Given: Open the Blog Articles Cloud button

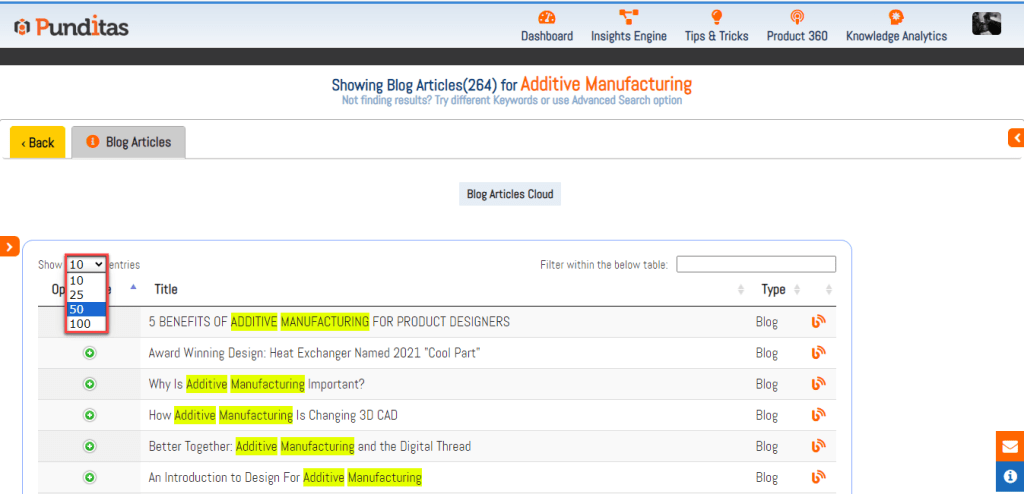Looking at the screenshot, I should [x=511, y=194].
